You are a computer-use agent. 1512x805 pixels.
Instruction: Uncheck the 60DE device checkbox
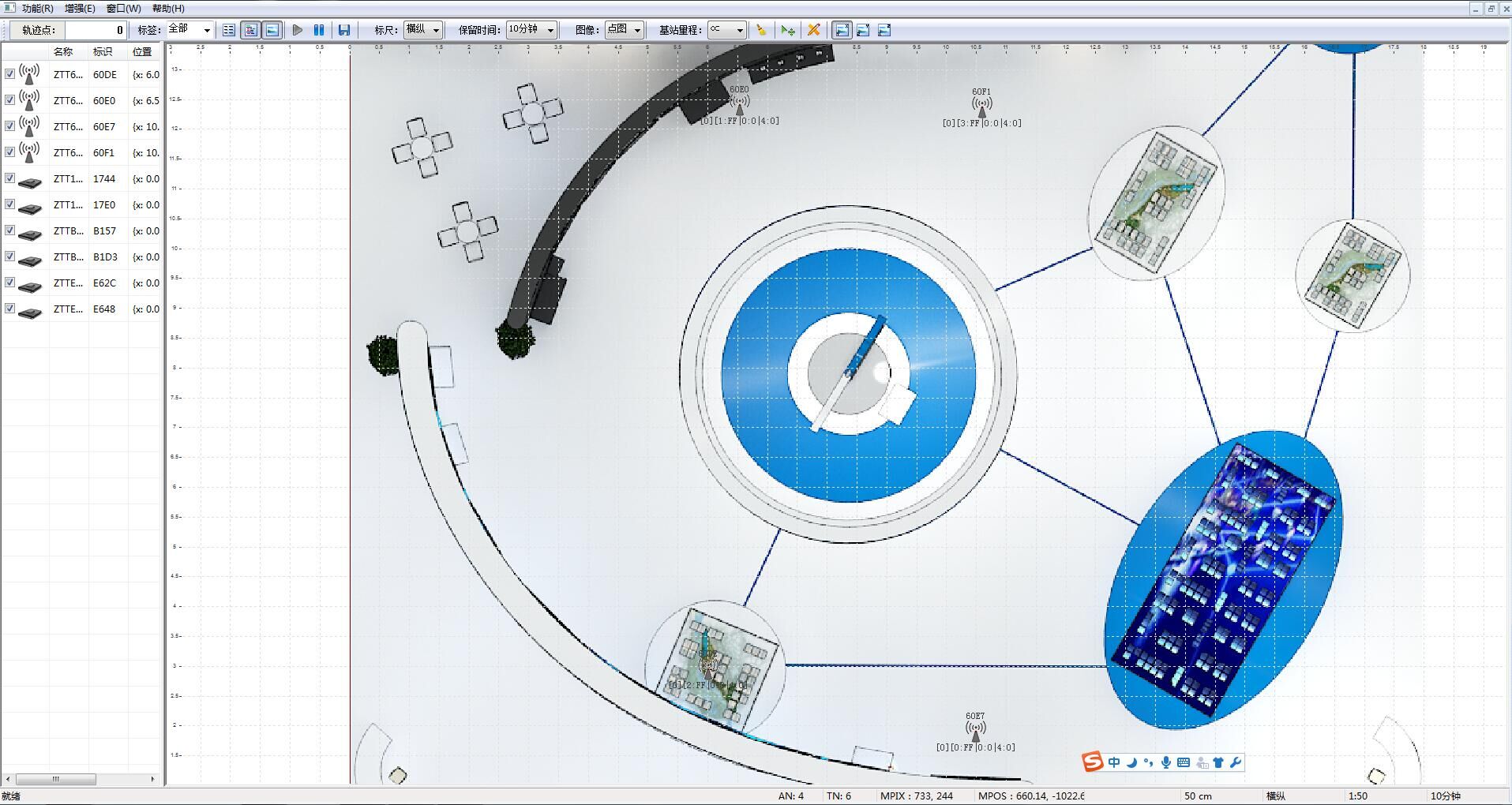pos(9,74)
